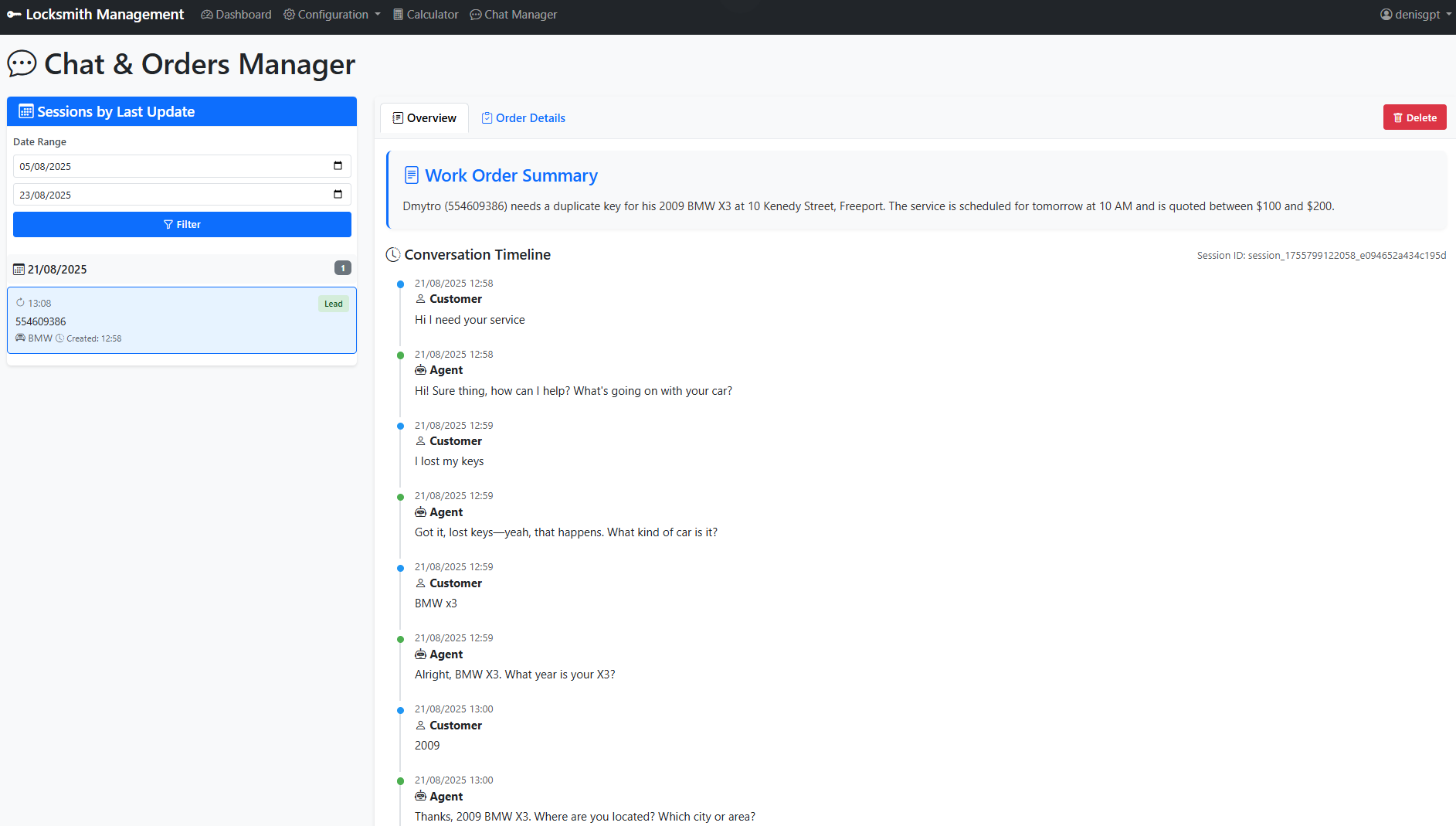Viewport: 1456px width, 826px height.
Task: Click the Filter button
Action: point(182,224)
